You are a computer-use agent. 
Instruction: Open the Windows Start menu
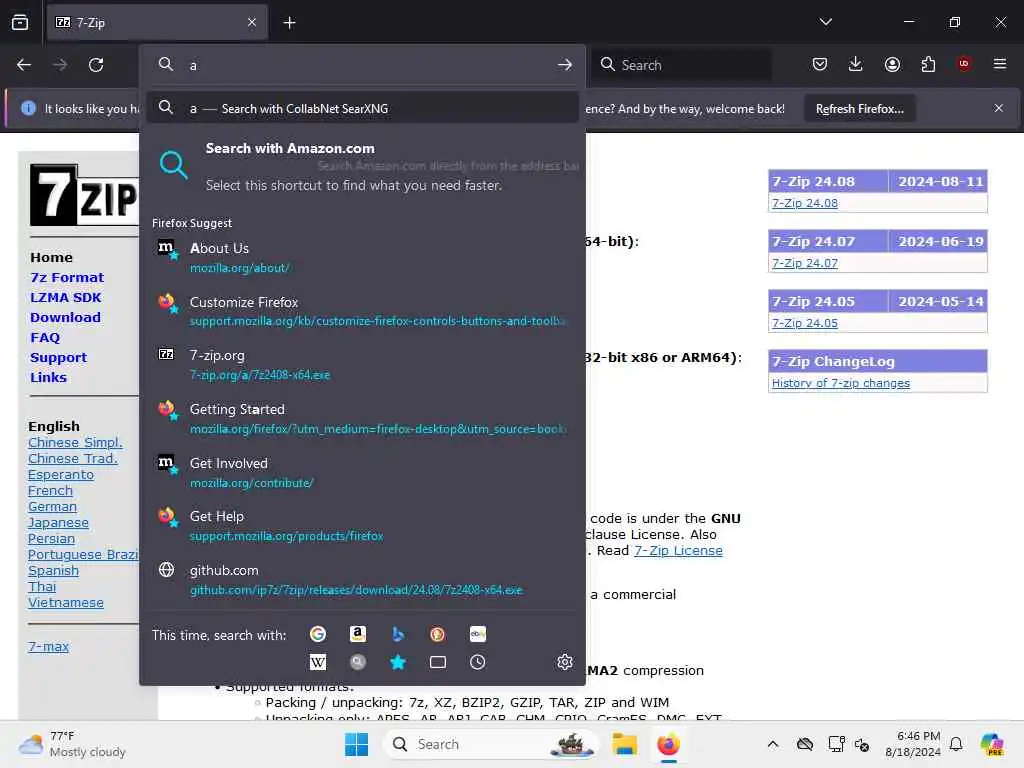point(357,744)
